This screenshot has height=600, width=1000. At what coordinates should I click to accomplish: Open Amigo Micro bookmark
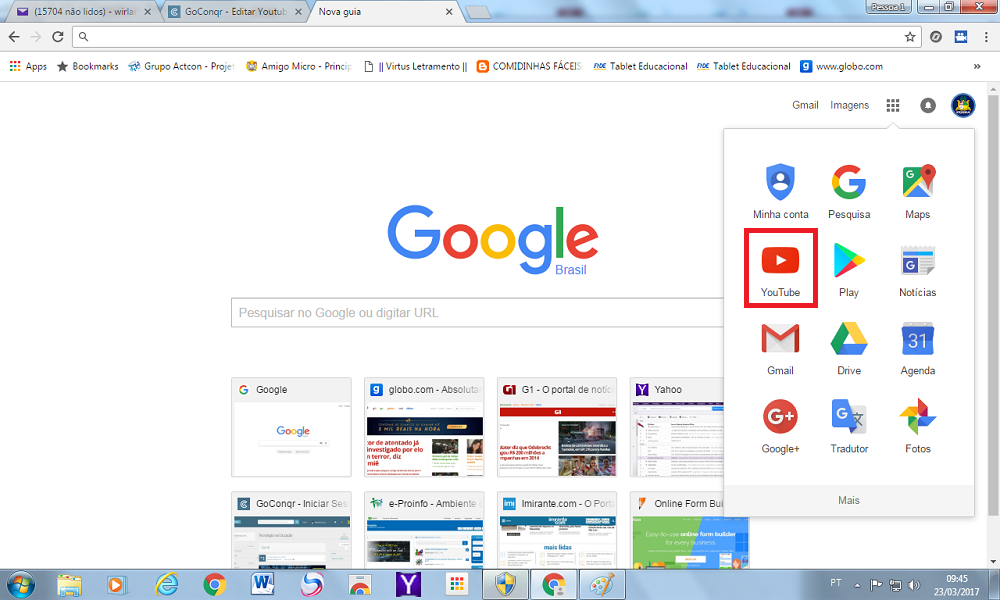[299, 66]
